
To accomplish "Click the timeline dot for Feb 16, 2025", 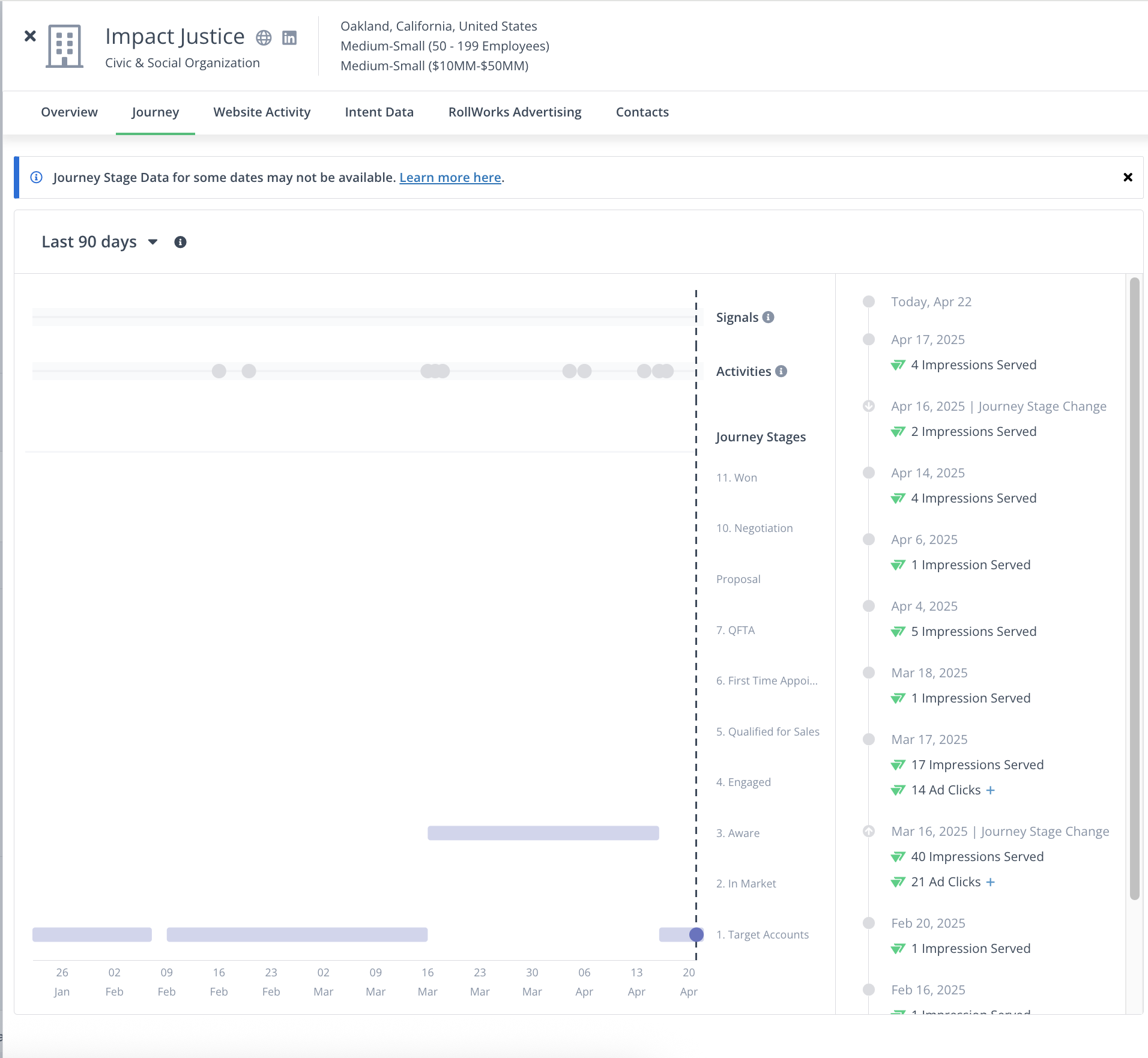I will tap(869, 990).
